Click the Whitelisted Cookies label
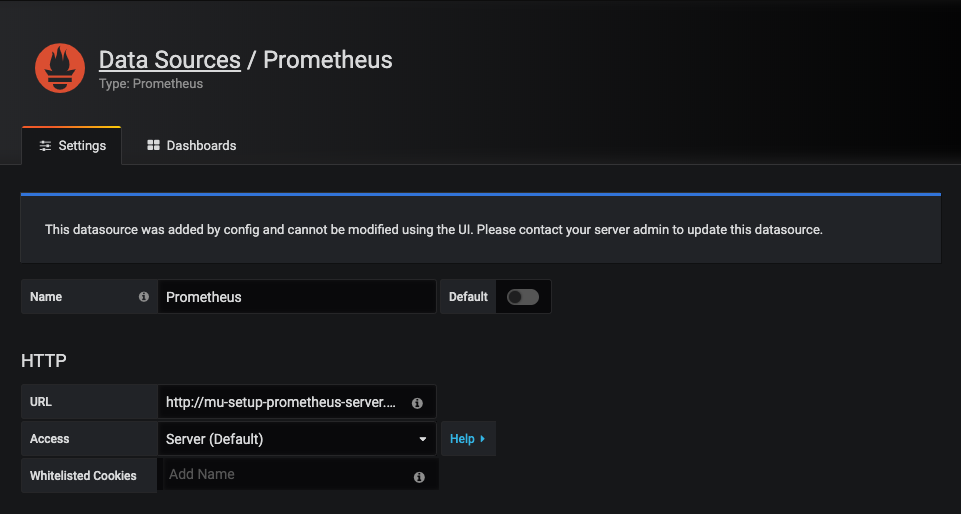961x514 pixels. (83, 476)
